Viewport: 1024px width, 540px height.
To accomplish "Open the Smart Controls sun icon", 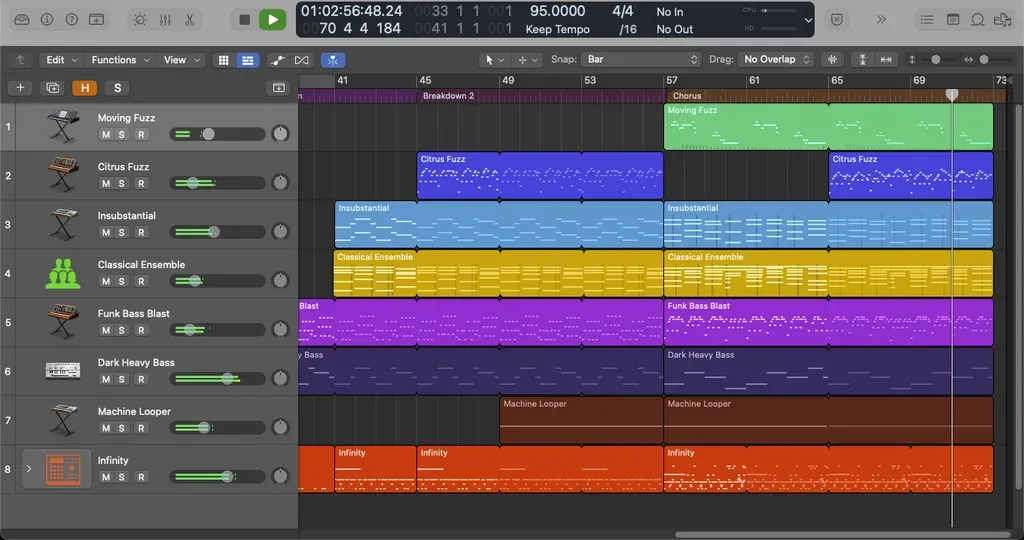I will click(140, 20).
